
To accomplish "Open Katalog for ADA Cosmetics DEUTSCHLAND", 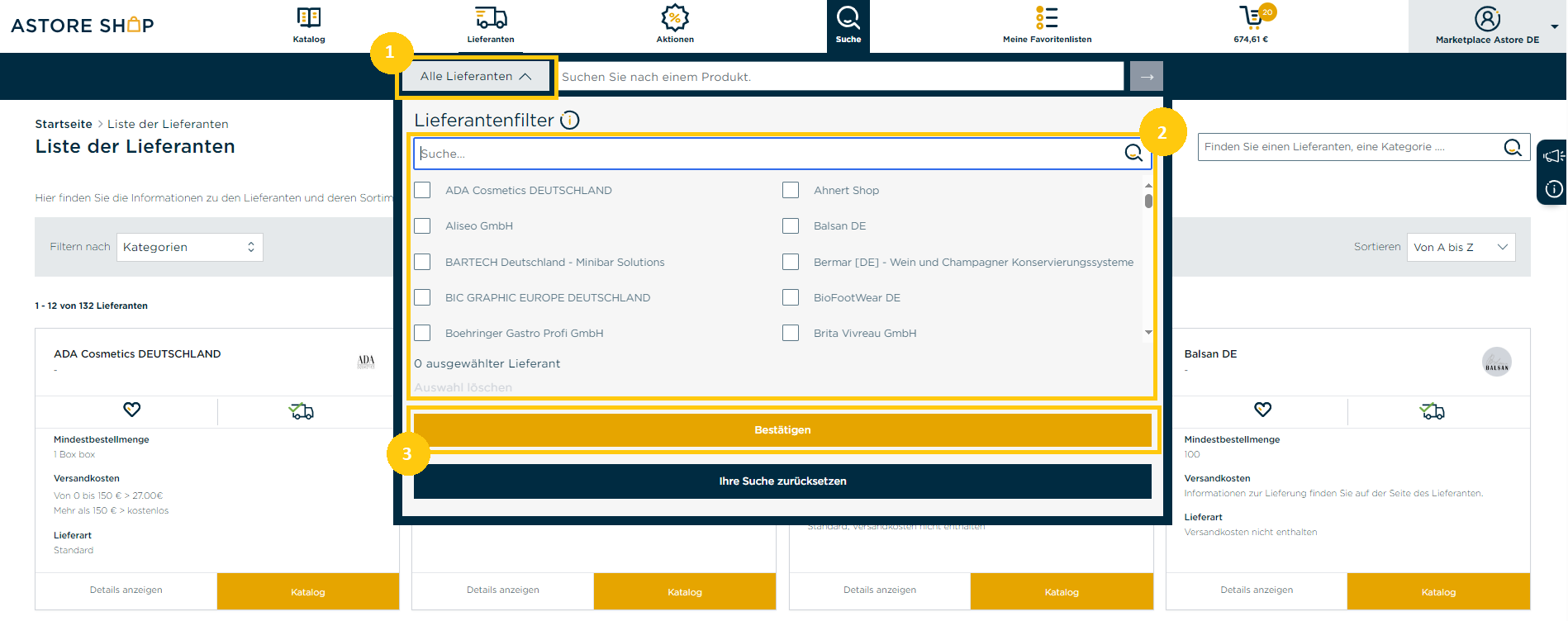I will click(x=308, y=592).
